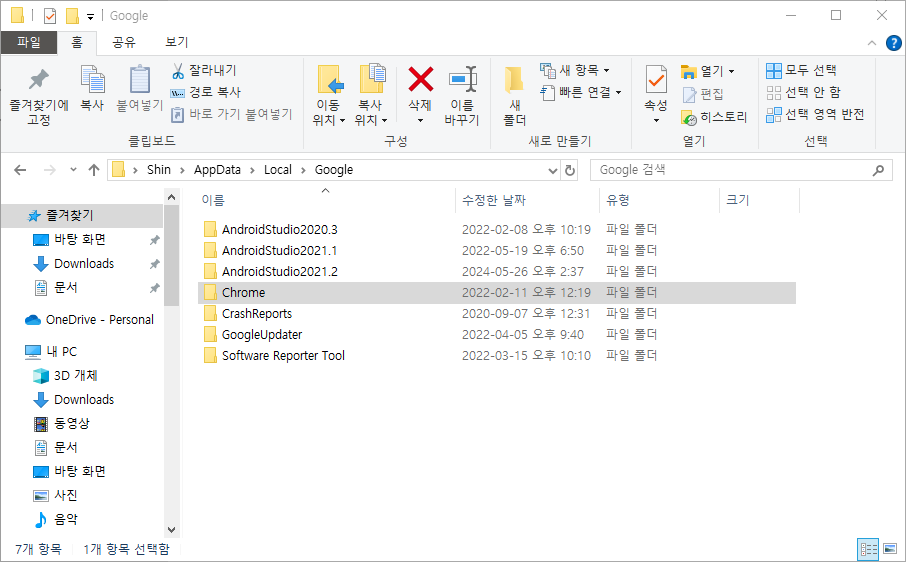Click the red X 삭제 icon
The width and height of the screenshot is (906, 562).
(421, 80)
